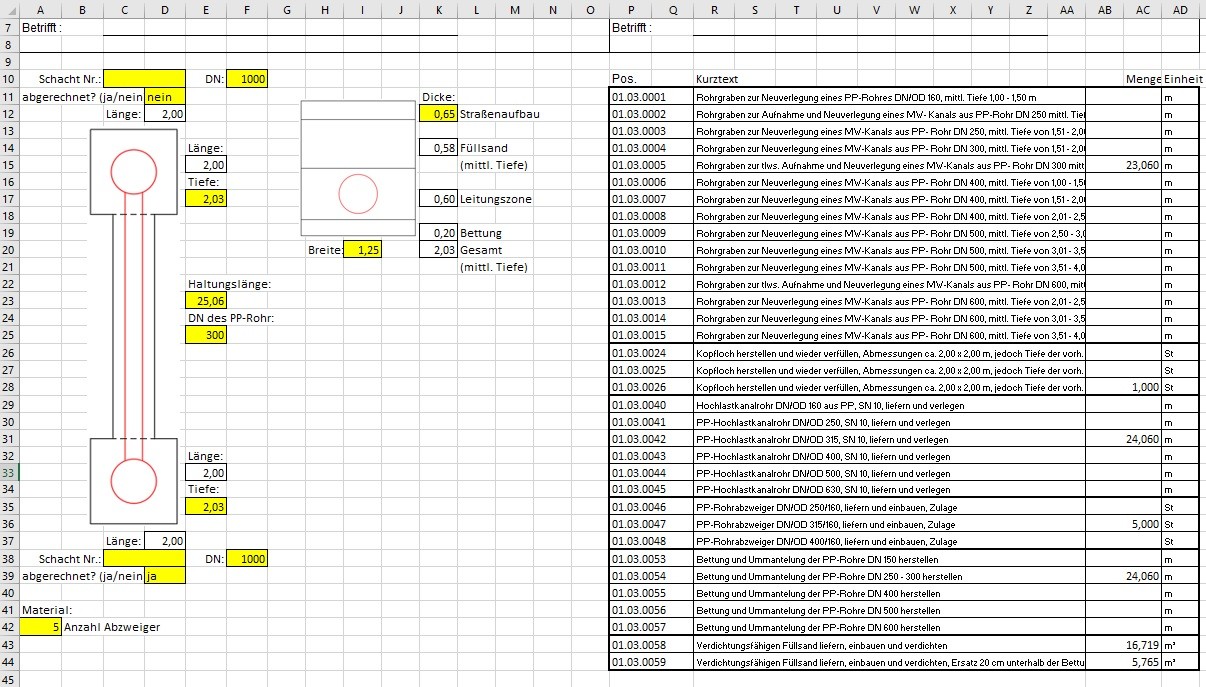Click the Breite cell showing 1,25

click(x=362, y=250)
